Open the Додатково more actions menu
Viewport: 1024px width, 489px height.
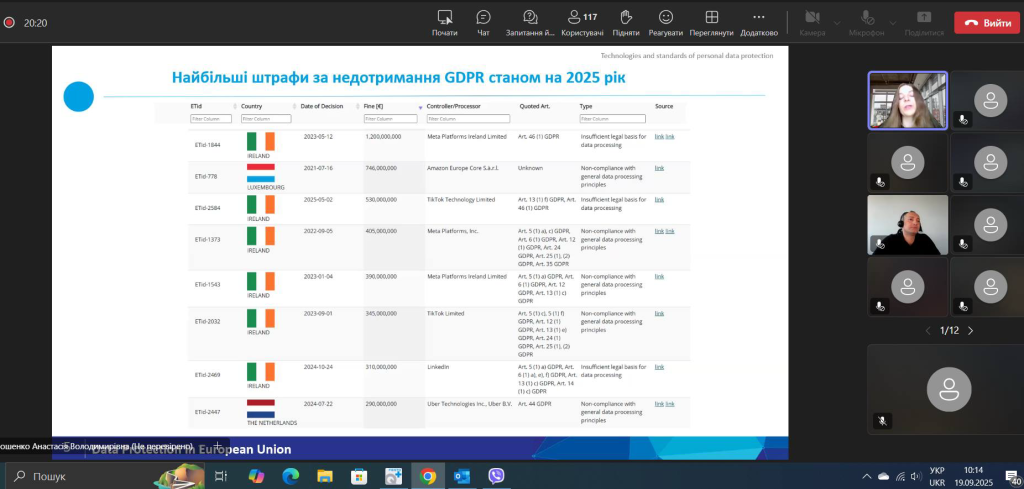[x=758, y=23]
